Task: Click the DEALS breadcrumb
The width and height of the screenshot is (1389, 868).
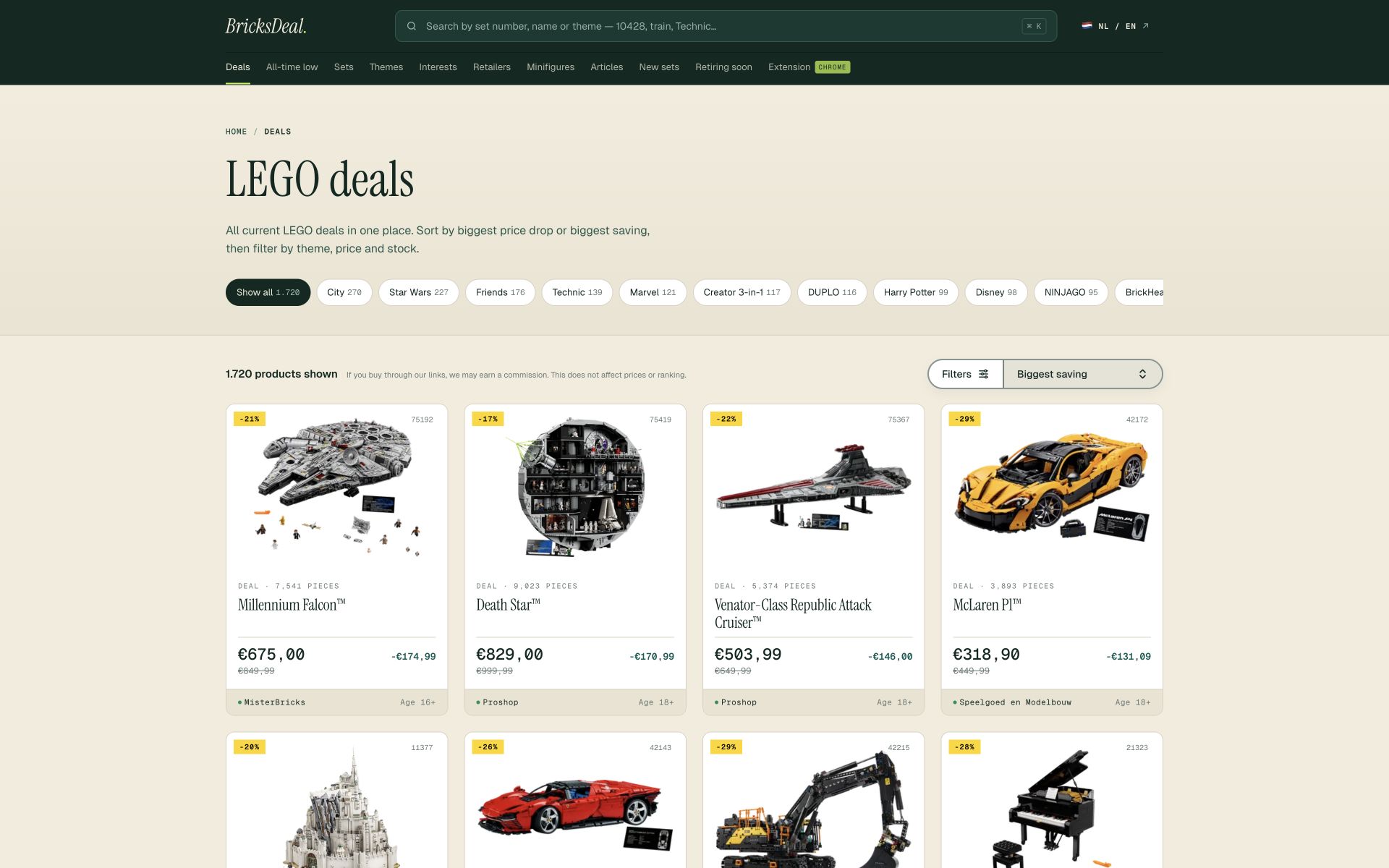Action: tap(277, 132)
